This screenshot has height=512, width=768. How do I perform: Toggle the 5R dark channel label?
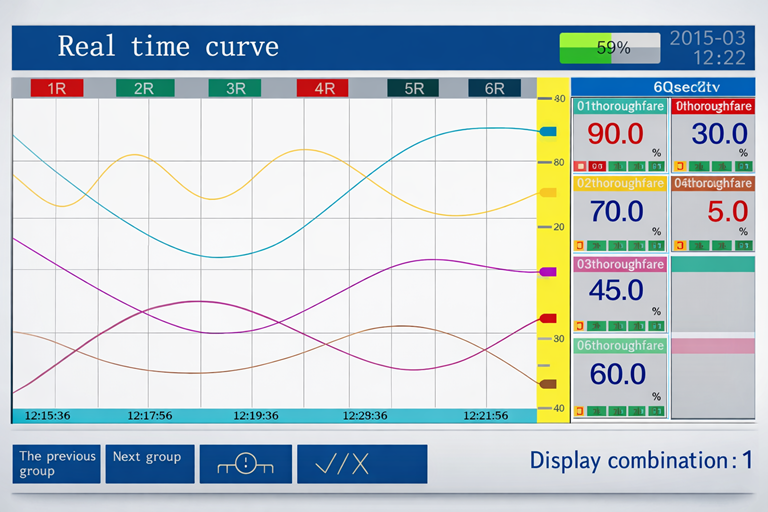413,88
